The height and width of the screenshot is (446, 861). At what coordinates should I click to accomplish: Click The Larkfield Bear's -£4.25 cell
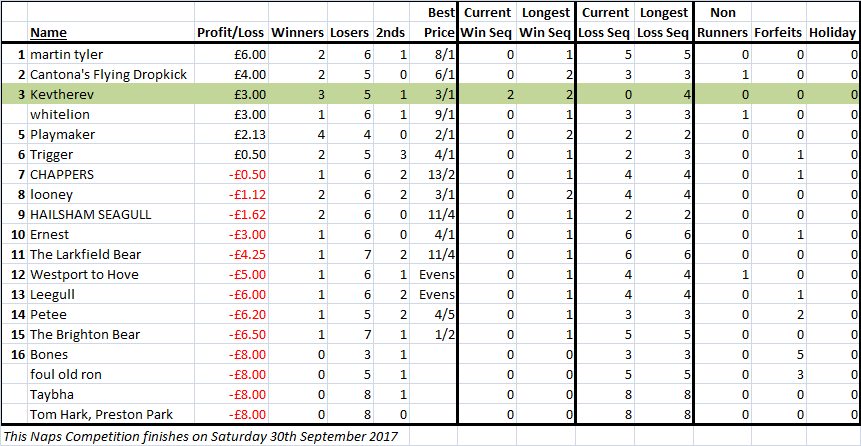click(x=232, y=255)
